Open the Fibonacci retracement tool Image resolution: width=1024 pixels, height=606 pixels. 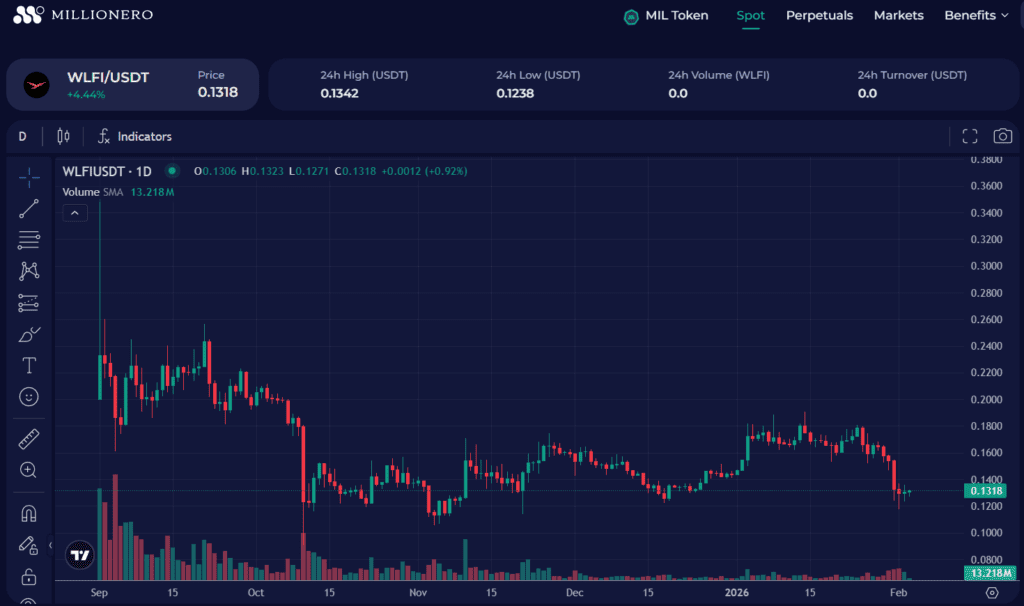29,240
